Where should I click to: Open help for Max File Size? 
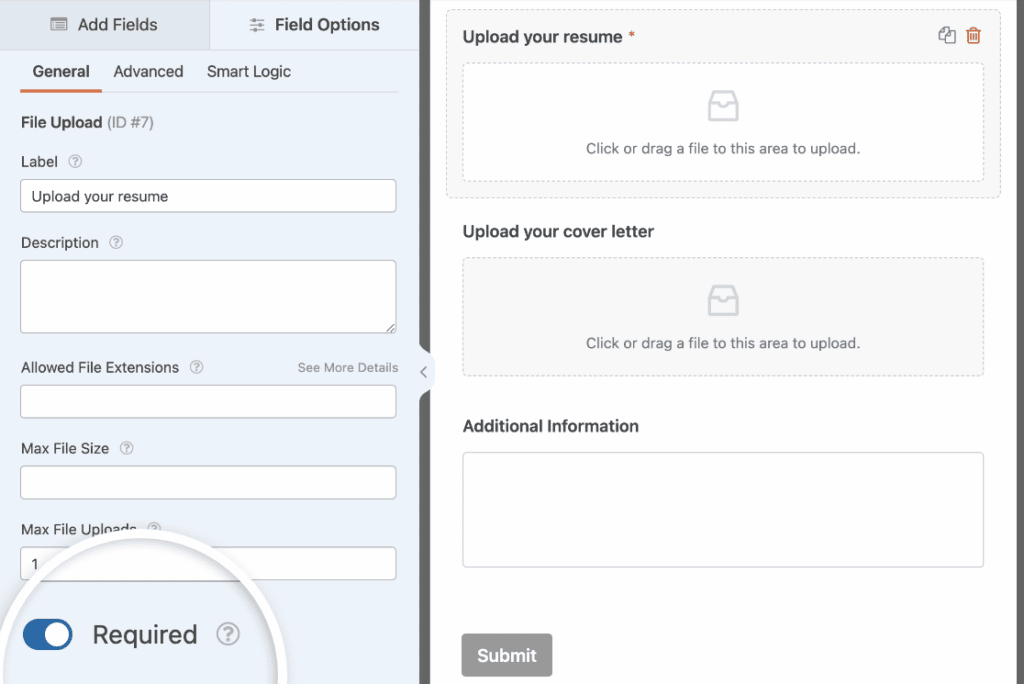(127, 449)
